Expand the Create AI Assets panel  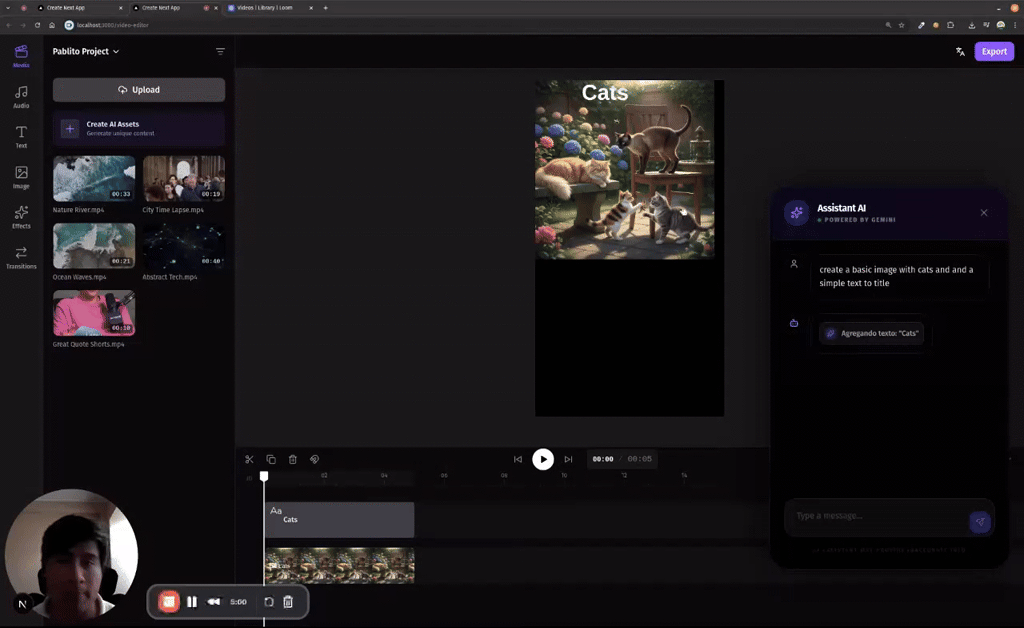coord(139,128)
